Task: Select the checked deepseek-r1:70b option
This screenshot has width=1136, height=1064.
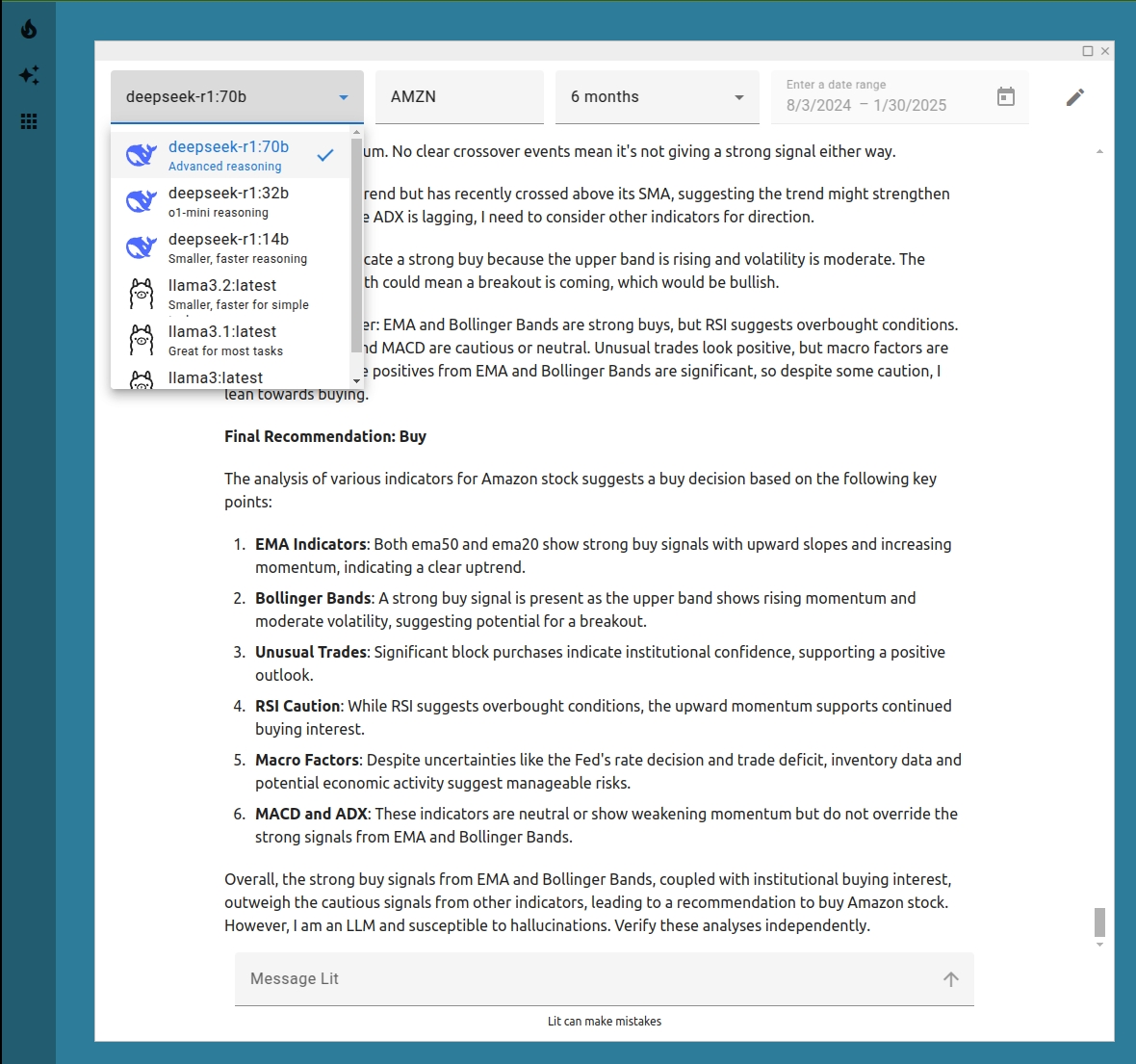Action: click(229, 155)
